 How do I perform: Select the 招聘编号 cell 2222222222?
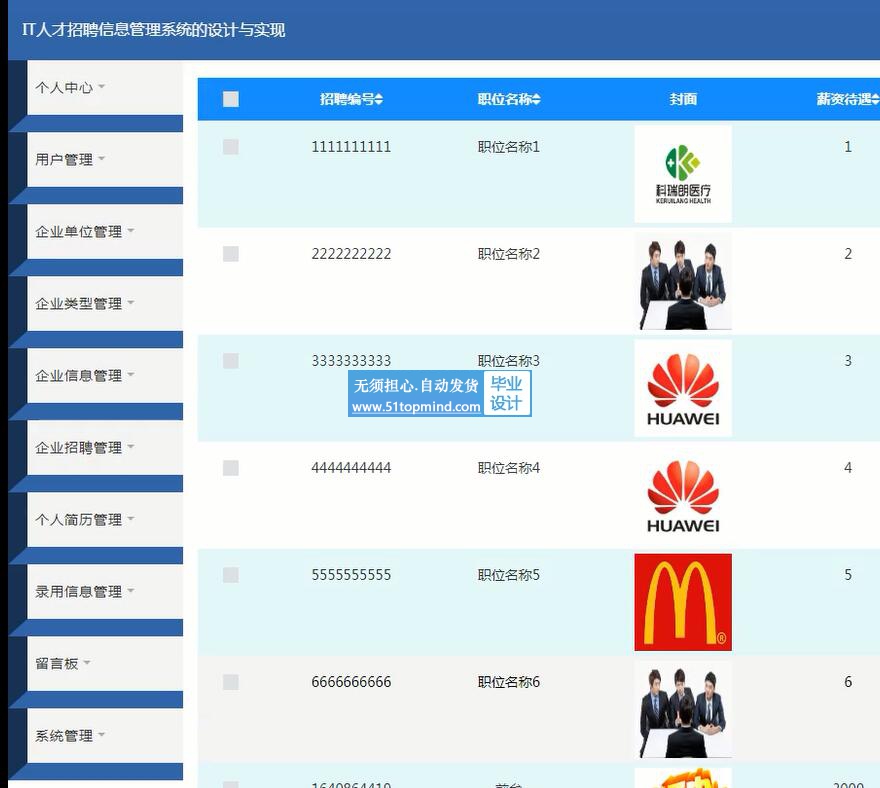click(x=351, y=254)
